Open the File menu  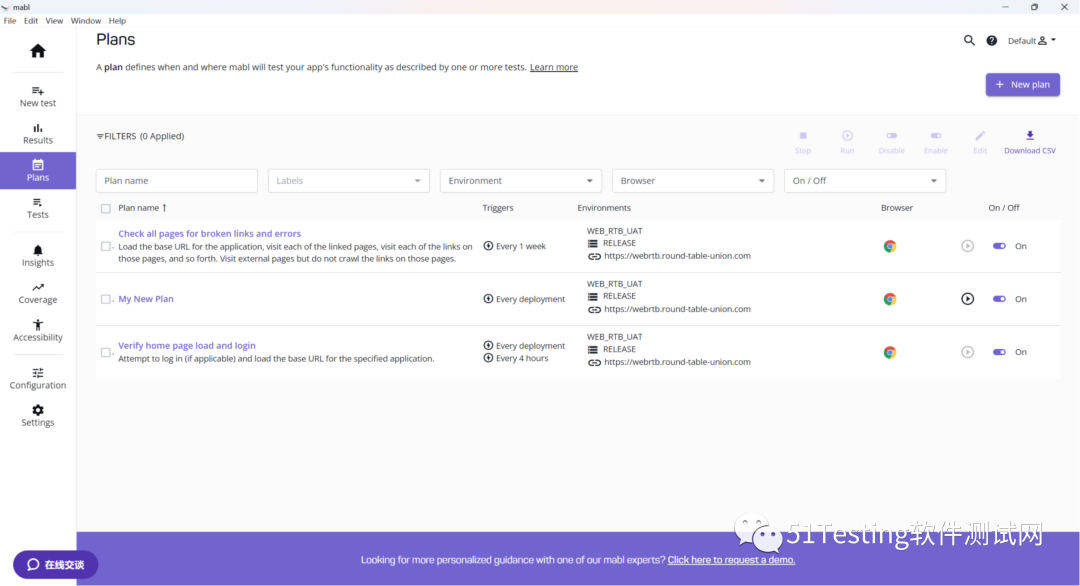click(10, 21)
